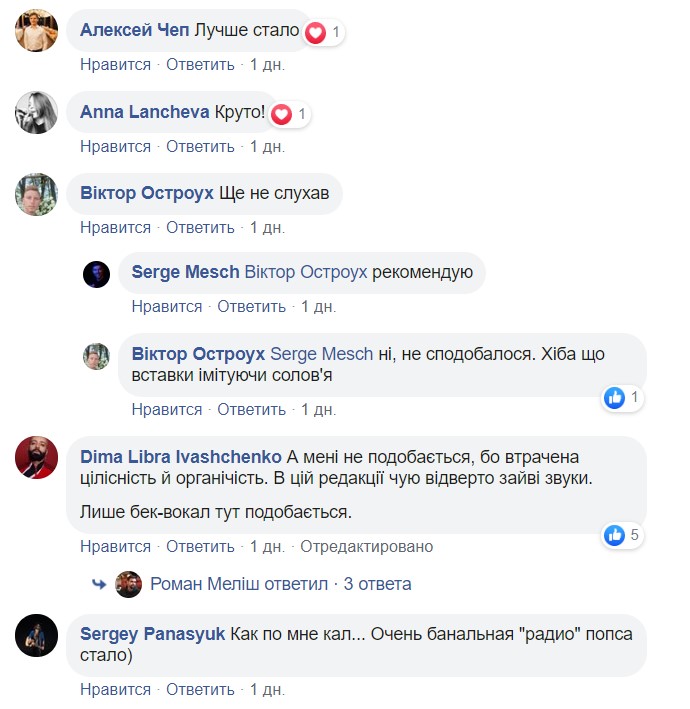Click the heart reaction on Алексей Чеп's comment
The image size is (690, 709).
tap(316, 32)
